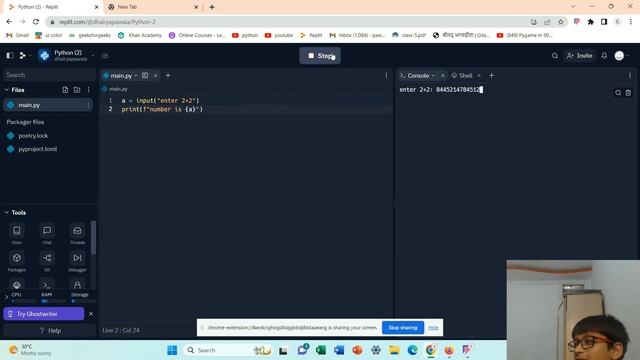Click code line 2 print statement
This screenshot has width=640, height=360.
click(162, 109)
